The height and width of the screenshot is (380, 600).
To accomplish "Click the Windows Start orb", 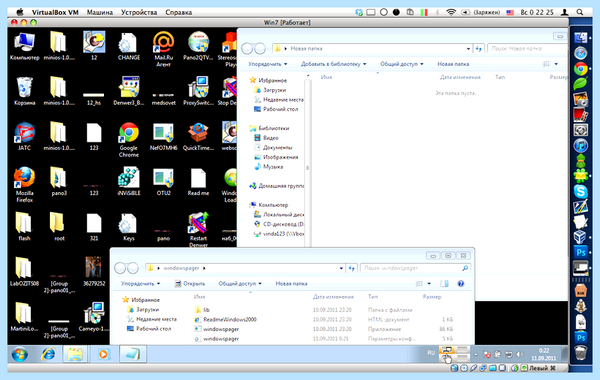I will (x=20, y=355).
